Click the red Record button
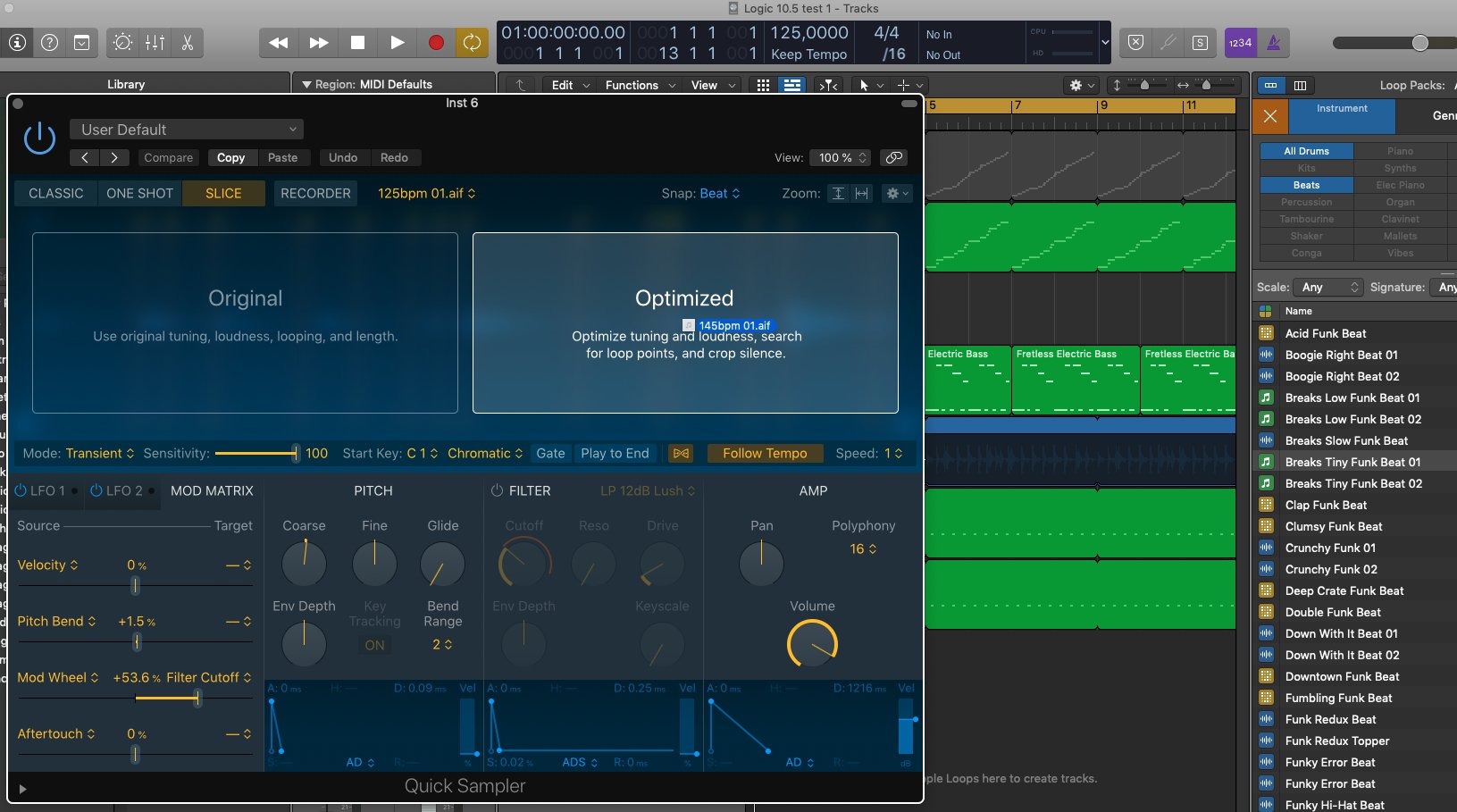Screen dimensions: 1457x812 point(435,42)
